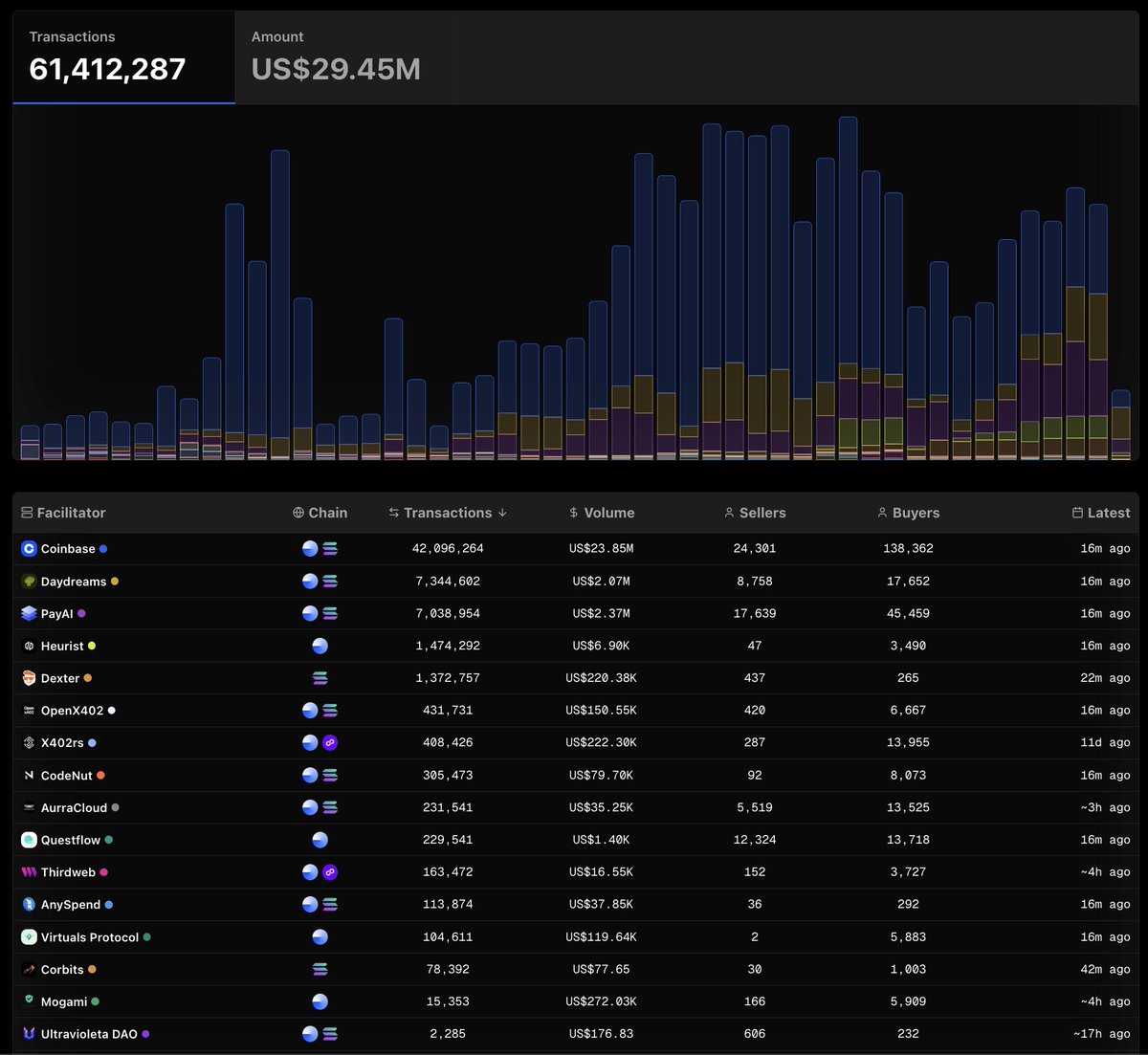Click OpenX402's white color dot
The image size is (1148, 1055).
click(112, 711)
